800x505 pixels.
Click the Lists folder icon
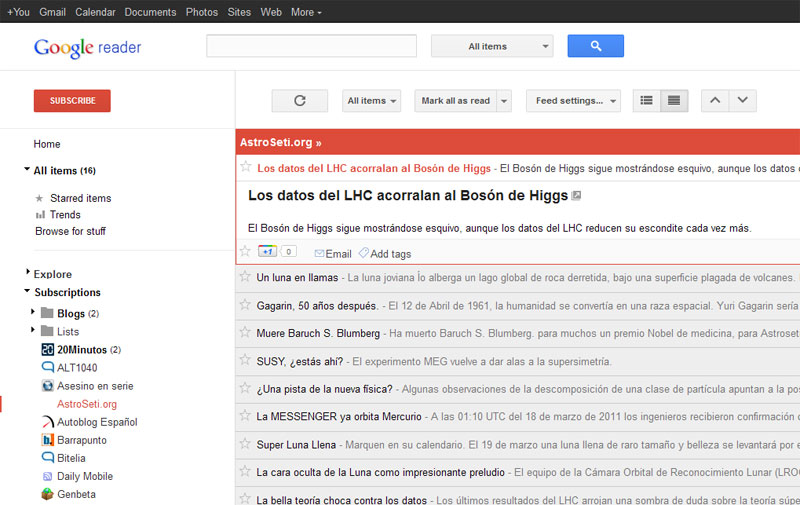(47, 331)
